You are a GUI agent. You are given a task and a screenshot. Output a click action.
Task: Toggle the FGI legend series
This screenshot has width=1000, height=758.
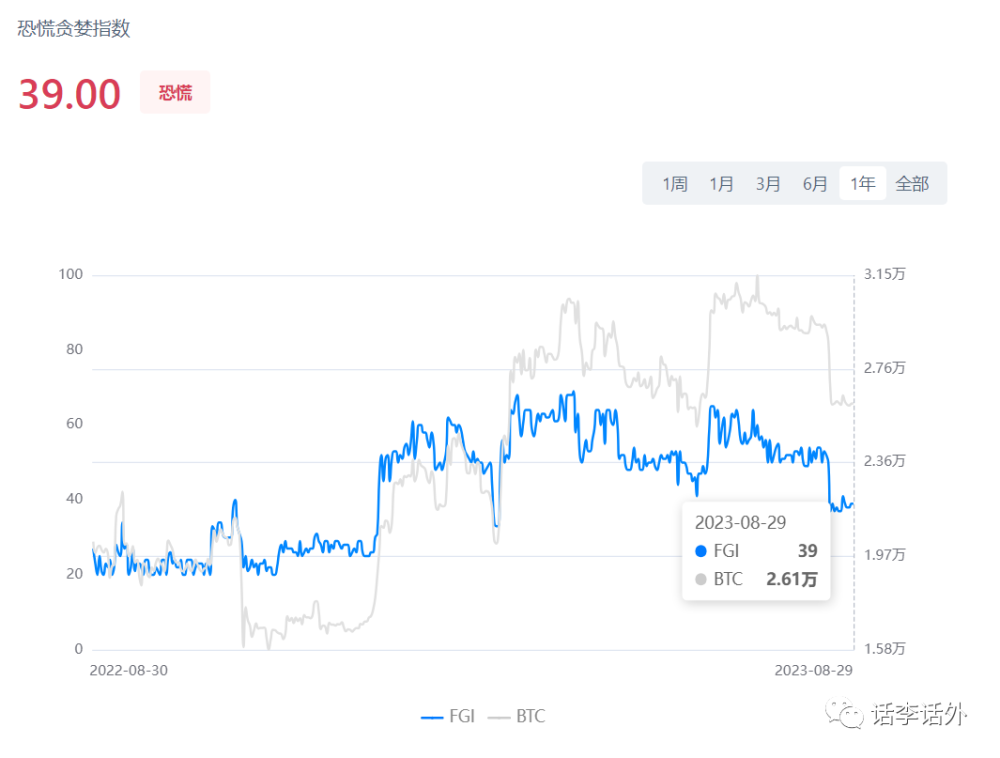coord(448,717)
